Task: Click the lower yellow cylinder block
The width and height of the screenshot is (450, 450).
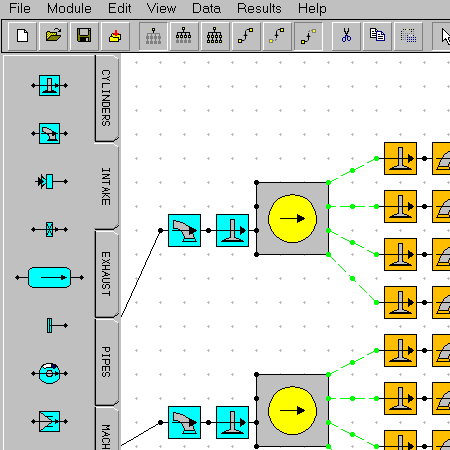Action: point(292,411)
